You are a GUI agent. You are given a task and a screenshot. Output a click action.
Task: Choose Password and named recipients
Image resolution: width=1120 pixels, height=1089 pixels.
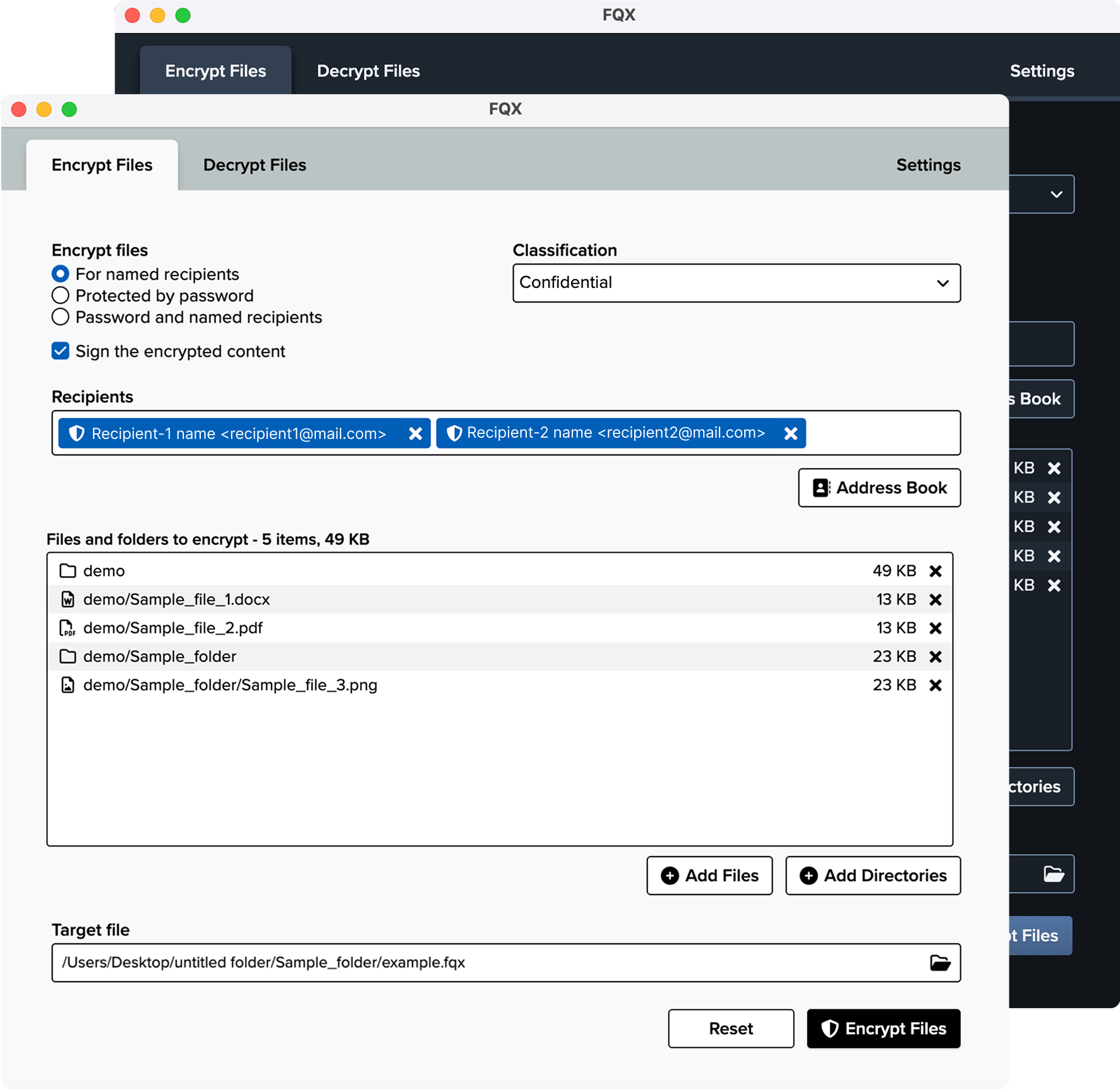click(x=60, y=316)
